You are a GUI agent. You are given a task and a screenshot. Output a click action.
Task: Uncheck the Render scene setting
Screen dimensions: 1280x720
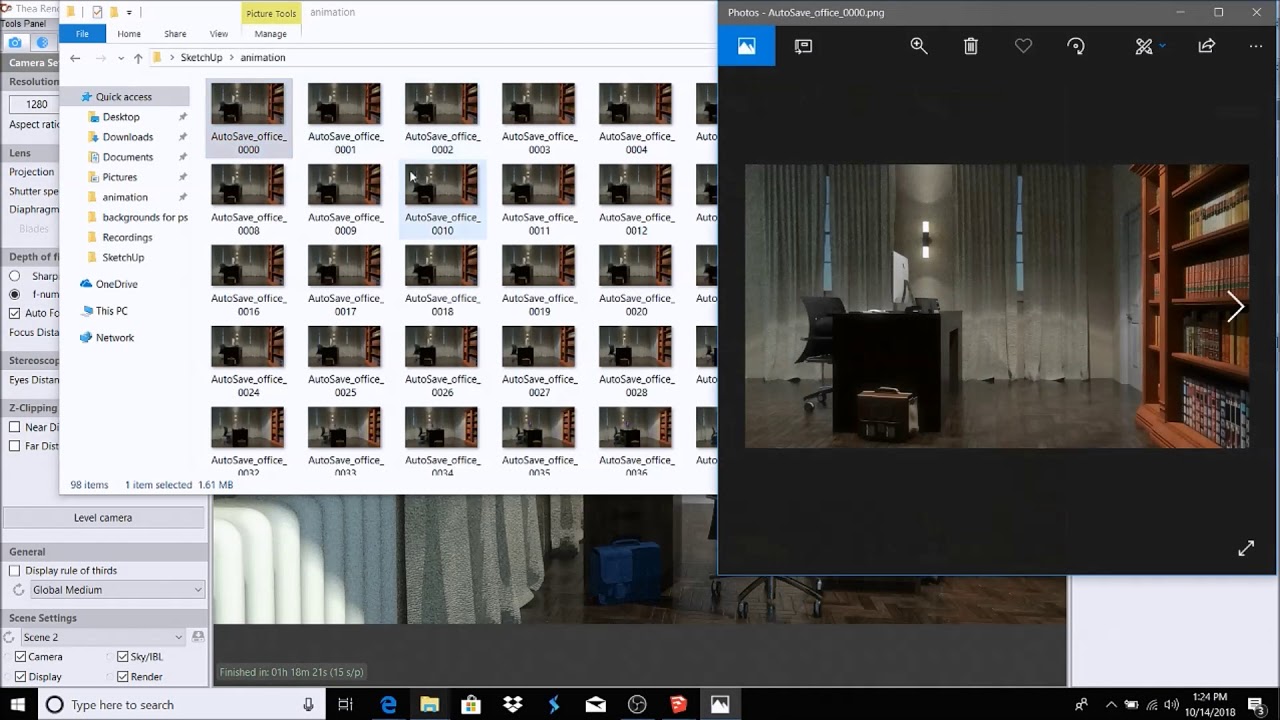122,677
